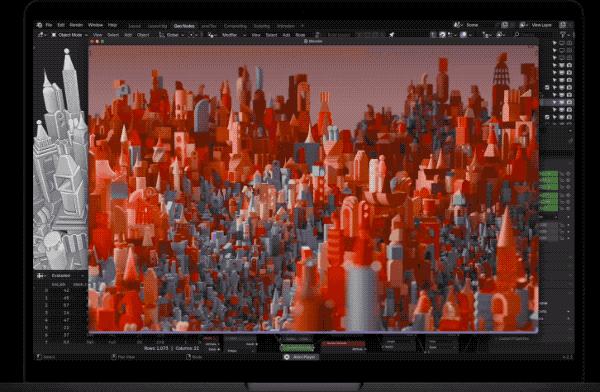This screenshot has width=600, height=392.
Task: Switch to the Geo Nodes workspace tab
Action: pyautogui.click(x=184, y=26)
